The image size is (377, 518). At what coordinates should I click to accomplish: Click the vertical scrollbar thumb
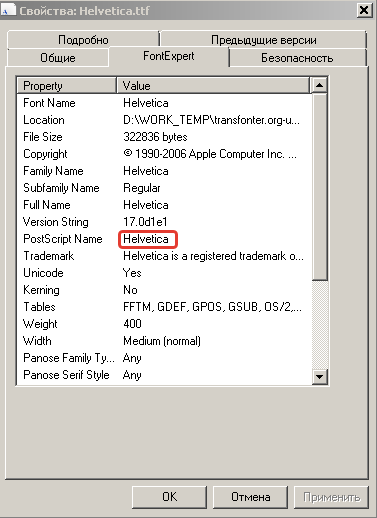pyautogui.click(x=319, y=187)
